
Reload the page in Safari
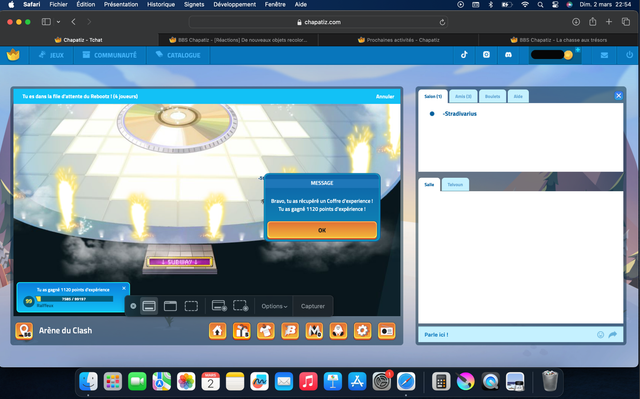442,22
